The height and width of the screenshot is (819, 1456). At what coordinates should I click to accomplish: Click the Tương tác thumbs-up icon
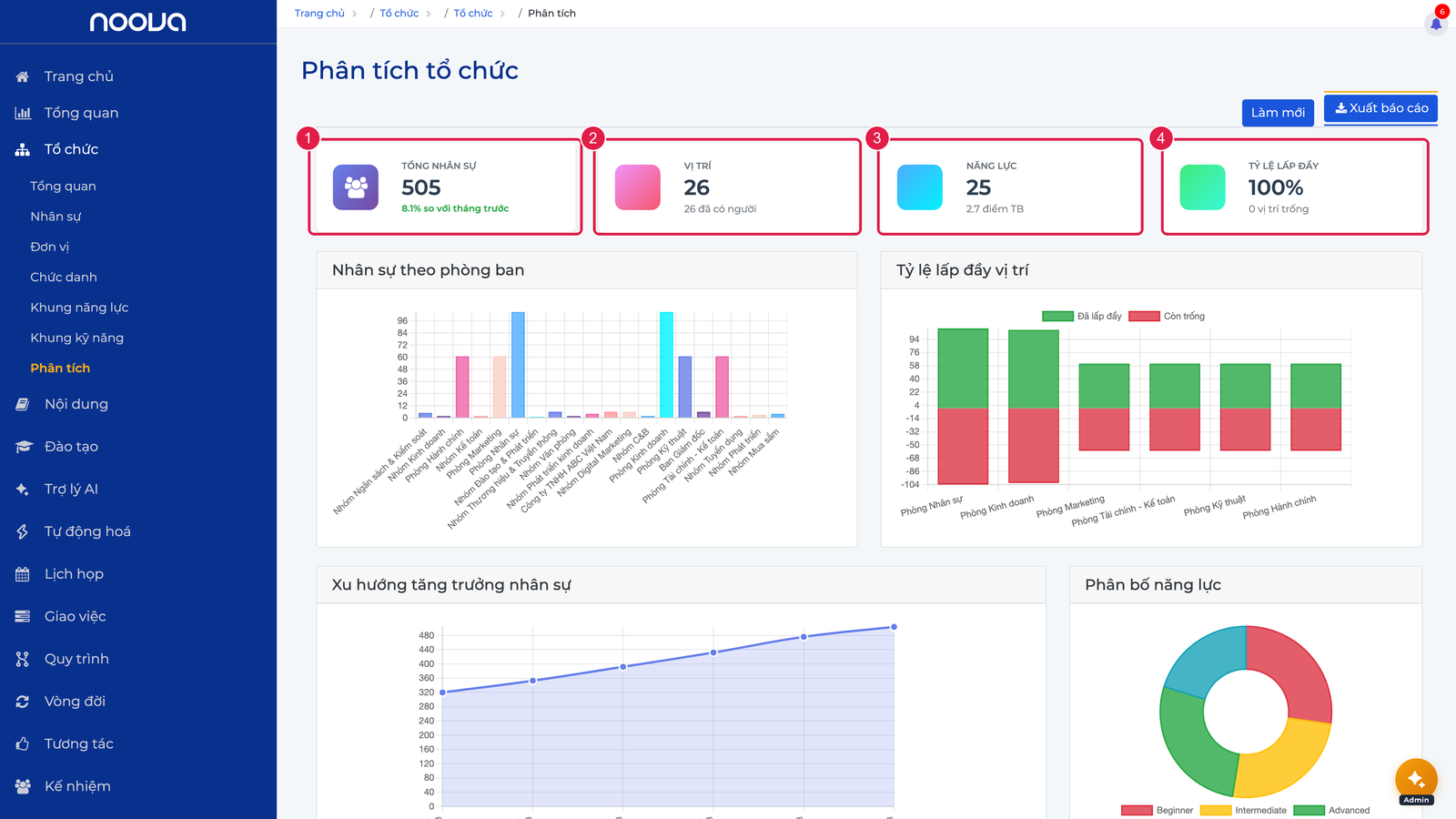pyautogui.click(x=23, y=744)
